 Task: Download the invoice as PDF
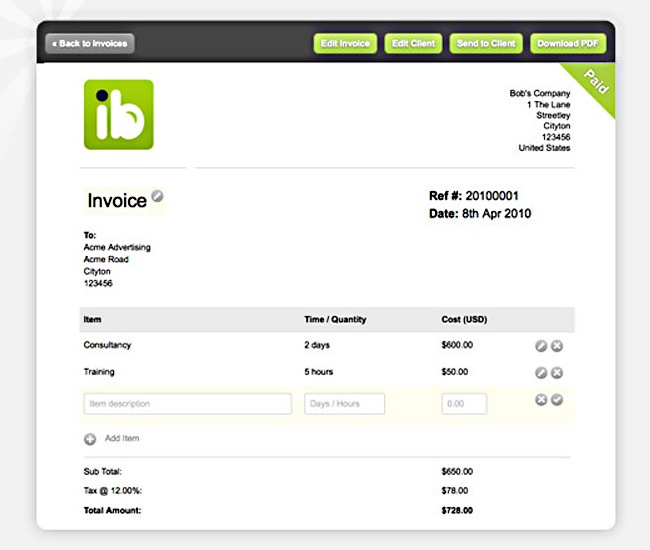click(567, 43)
